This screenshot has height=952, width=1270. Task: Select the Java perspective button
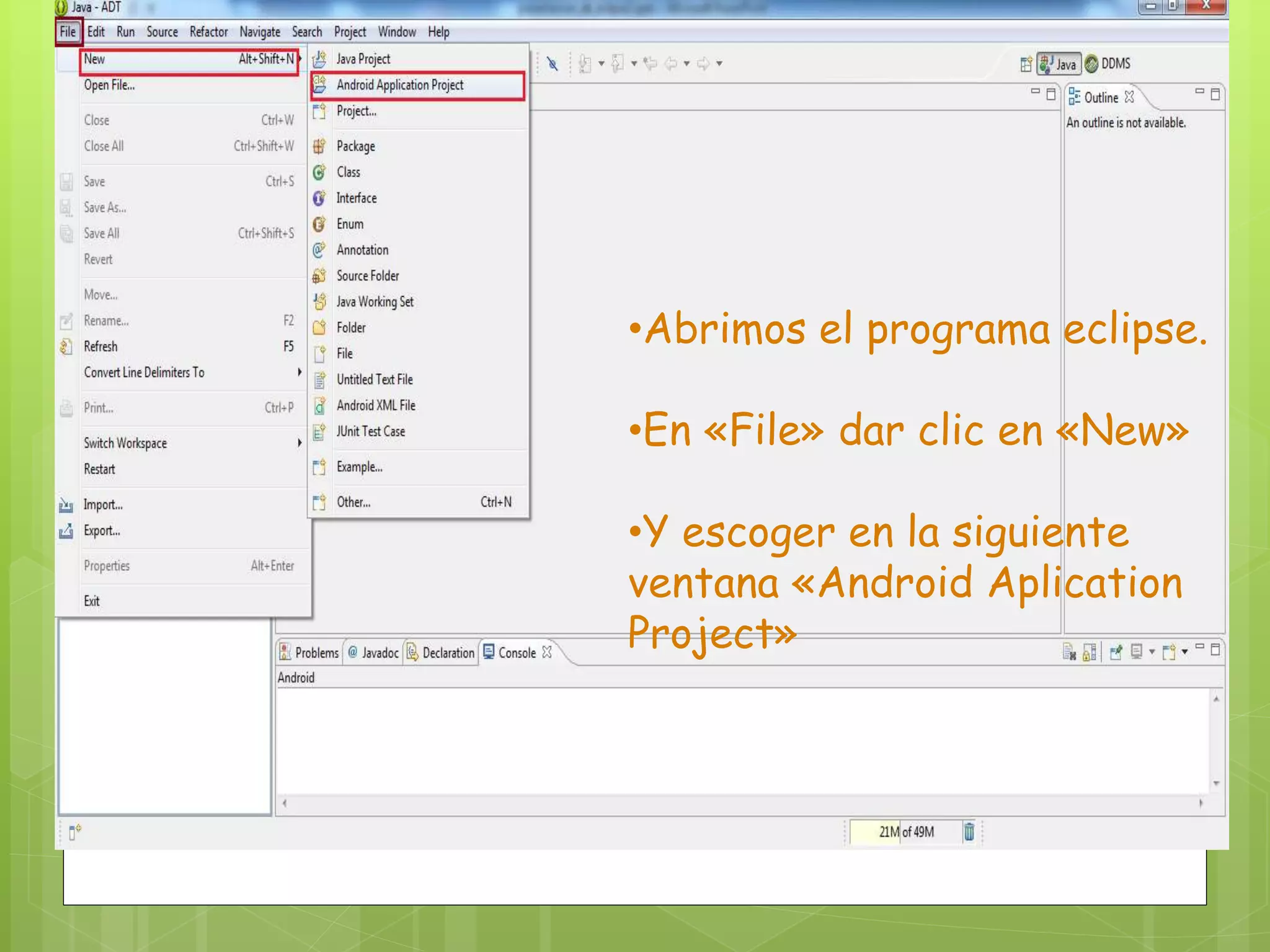[x=1059, y=64]
